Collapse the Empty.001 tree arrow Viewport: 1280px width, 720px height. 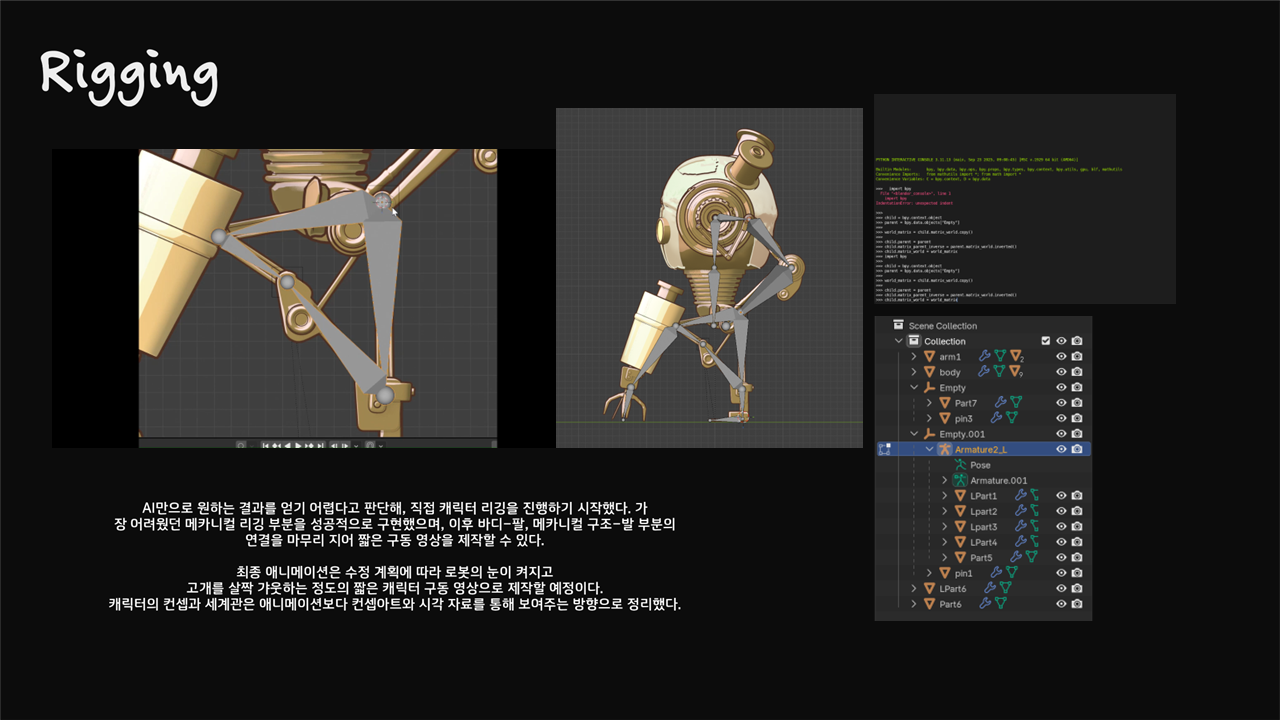pyautogui.click(x=914, y=434)
